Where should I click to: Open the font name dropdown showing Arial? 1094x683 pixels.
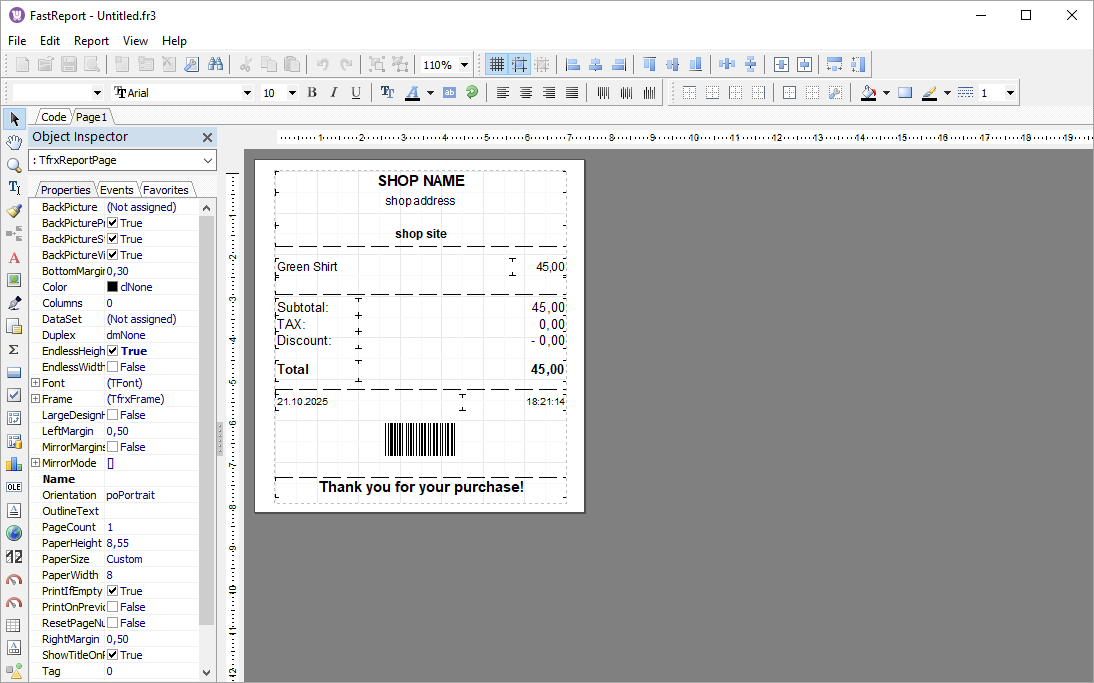246,91
